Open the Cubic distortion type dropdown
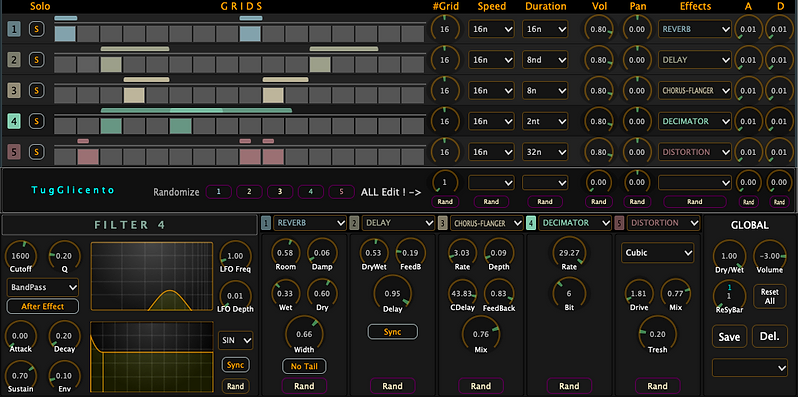Screen dimensions: 798x397 click(x=658, y=253)
